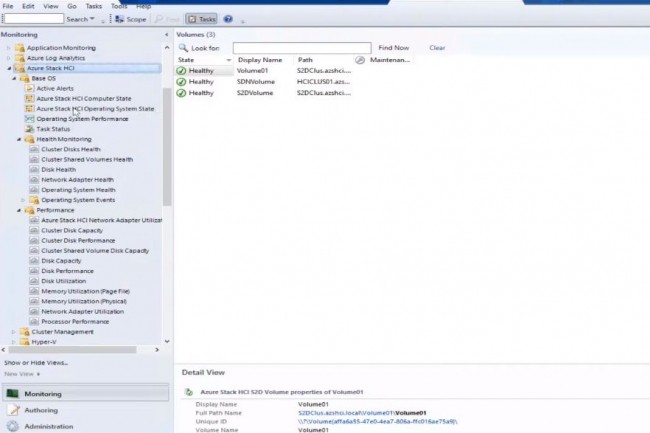Image resolution: width=650 pixels, height=433 pixels.
Task: Open the Go menu
Action: click(72, 6)
